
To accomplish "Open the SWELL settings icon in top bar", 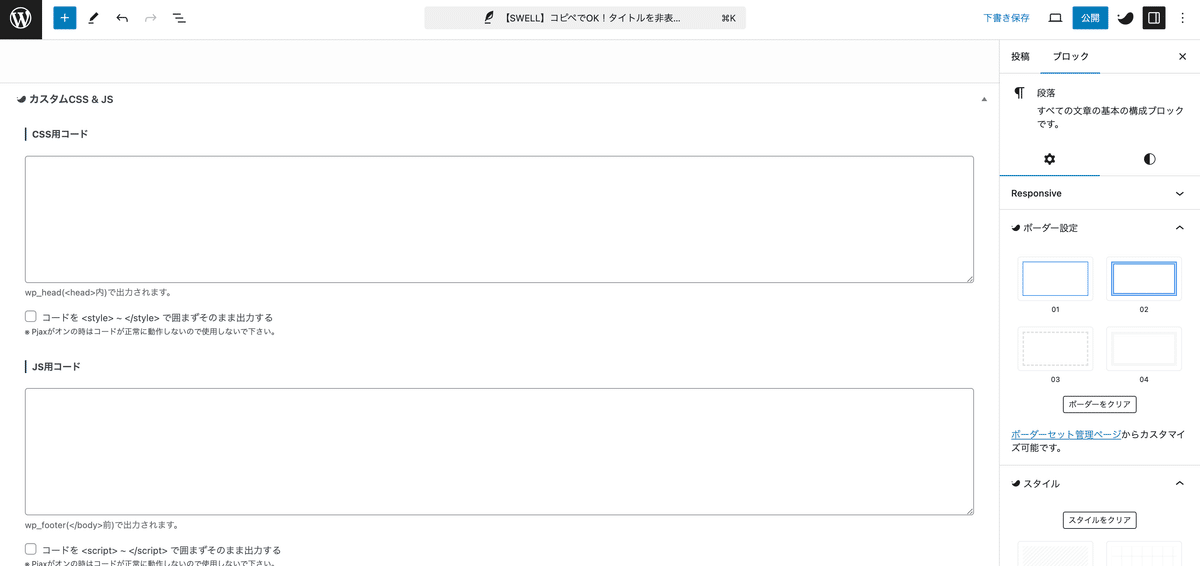I will click(1125, 18).
